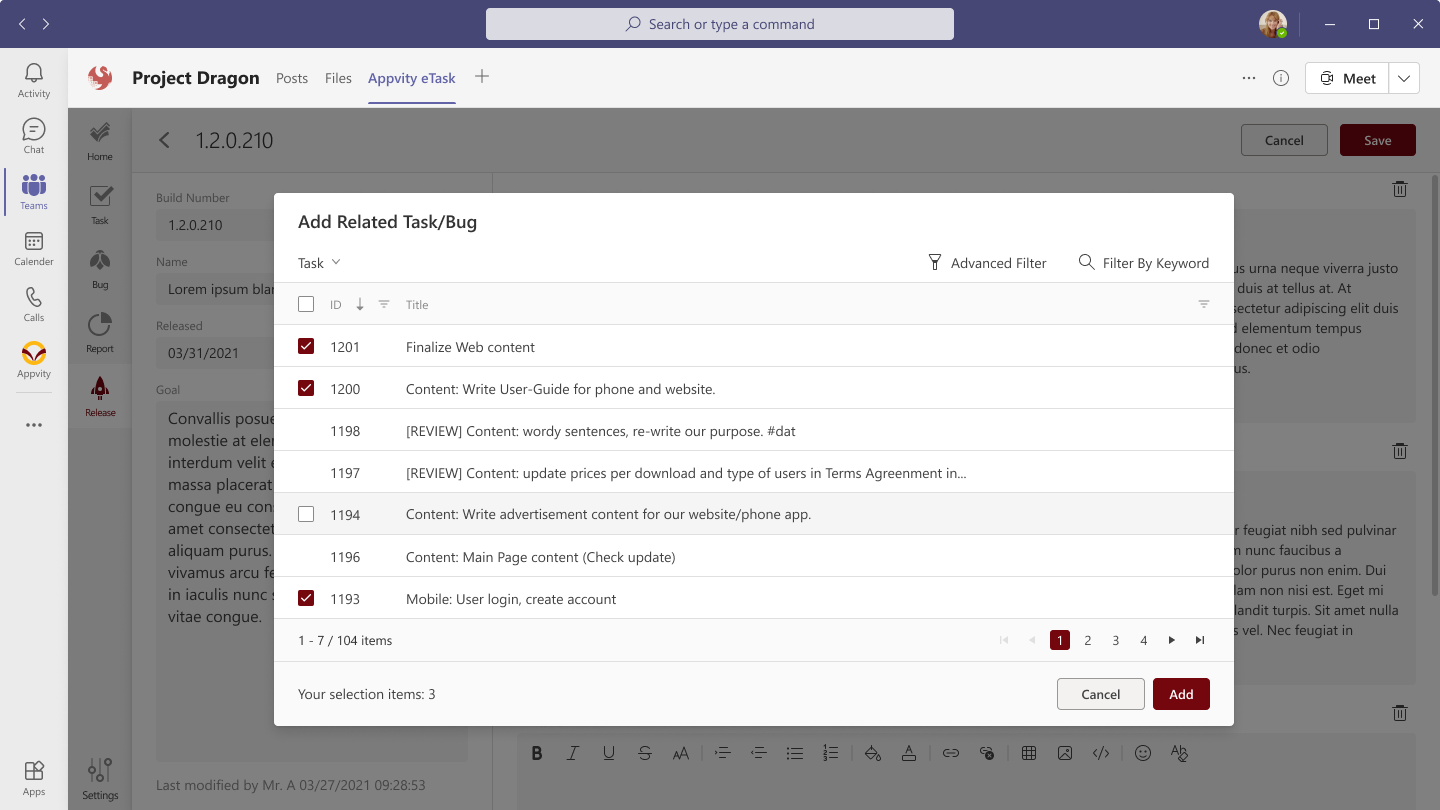Jump to page 3 of task list
The width and height of the screenshot is (1440, 810).
[1115, 640]
